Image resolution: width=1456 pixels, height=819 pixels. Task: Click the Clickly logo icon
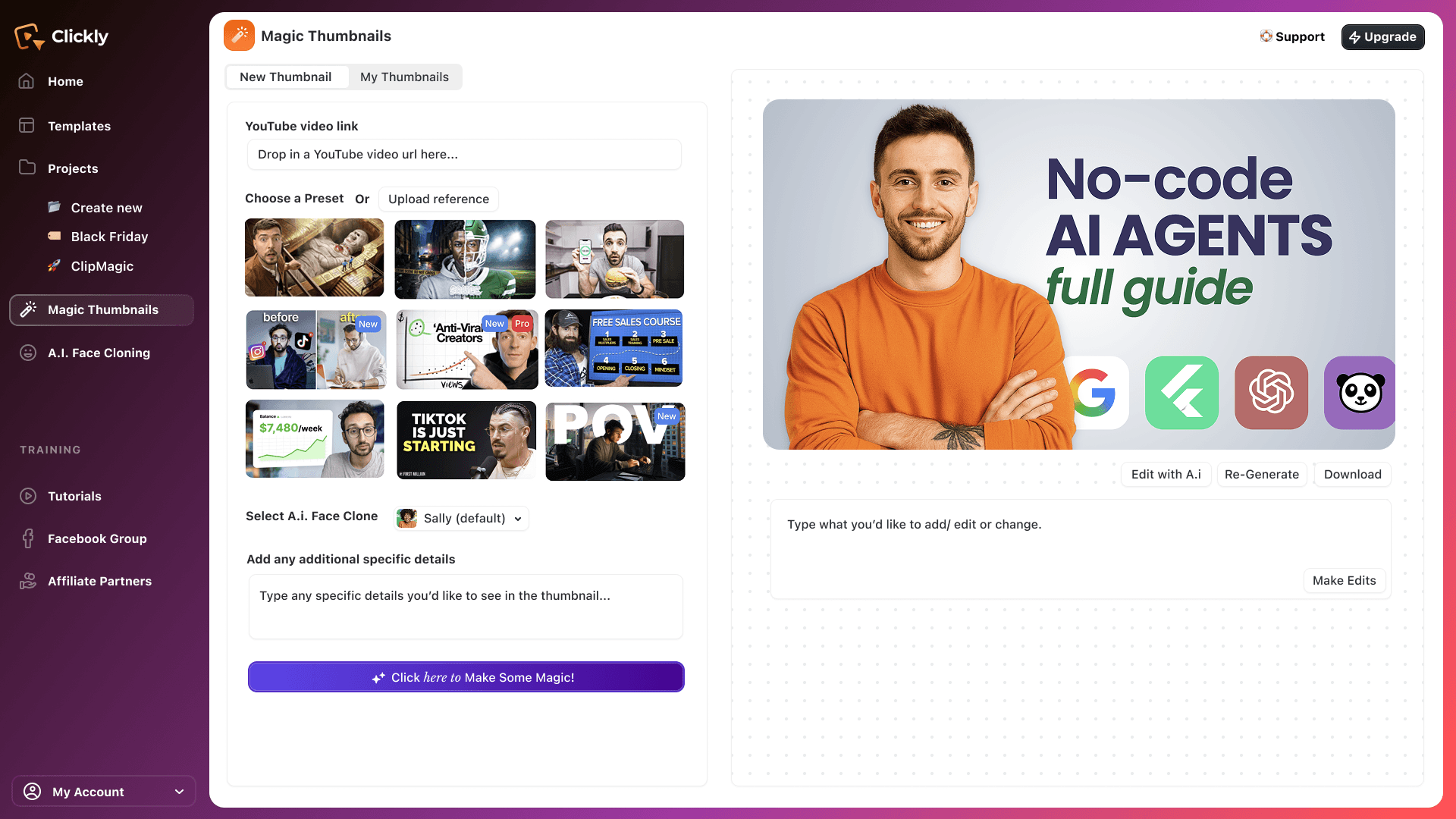click(x=29, y=36)
